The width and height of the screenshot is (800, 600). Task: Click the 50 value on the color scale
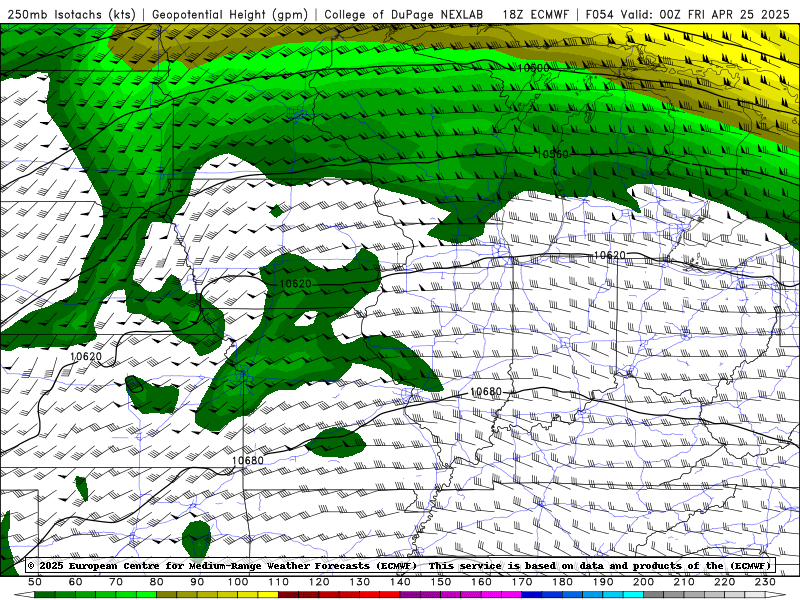35,582
